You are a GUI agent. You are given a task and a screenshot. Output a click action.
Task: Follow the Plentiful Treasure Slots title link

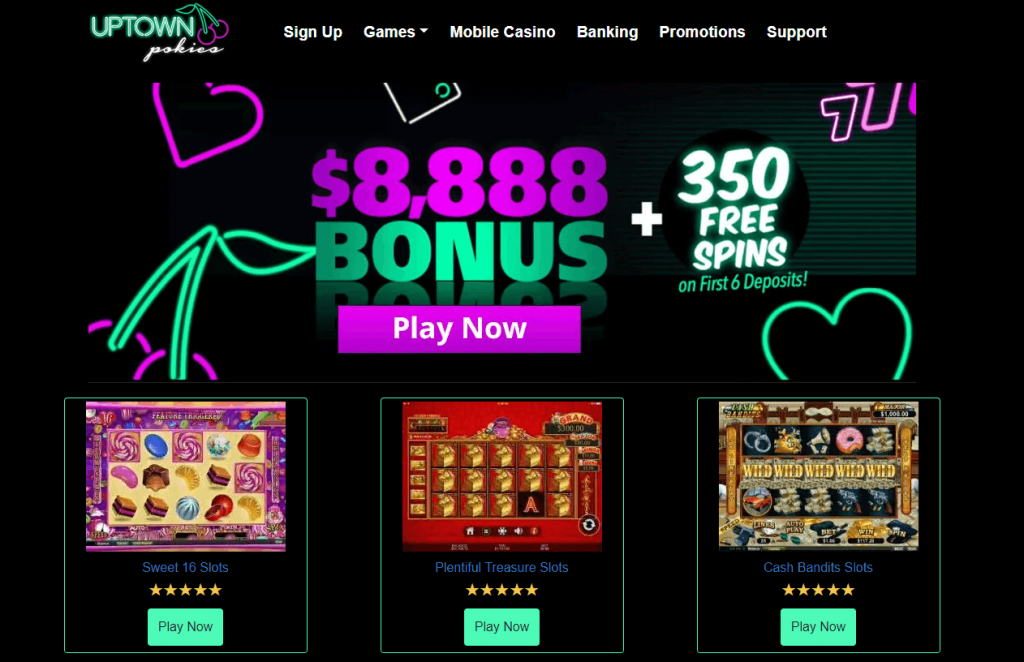coord(502,567)
